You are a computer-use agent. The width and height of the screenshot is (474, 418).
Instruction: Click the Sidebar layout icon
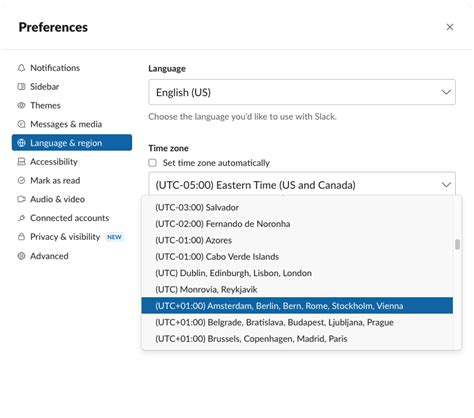point(21,87)
